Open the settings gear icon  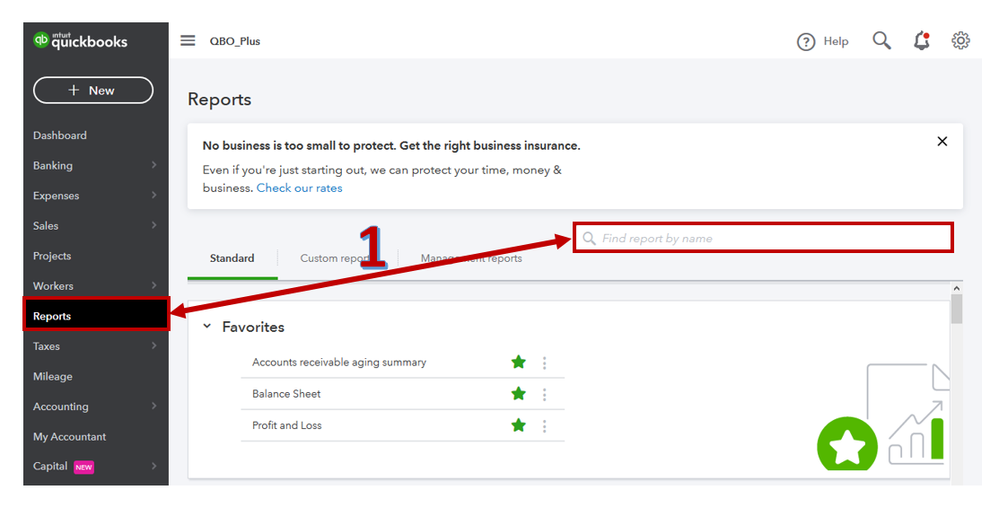coord(961,41)
